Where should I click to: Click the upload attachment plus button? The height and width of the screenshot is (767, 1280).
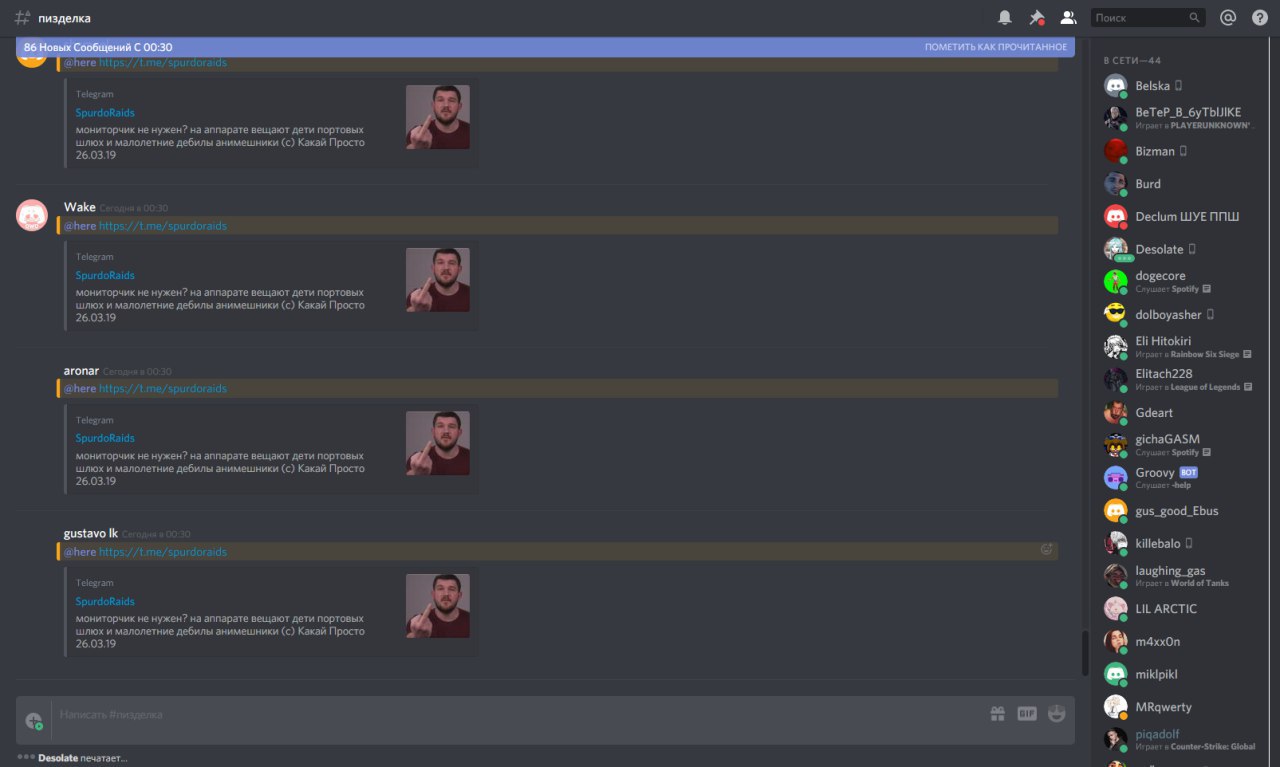[x=34, y=720]
